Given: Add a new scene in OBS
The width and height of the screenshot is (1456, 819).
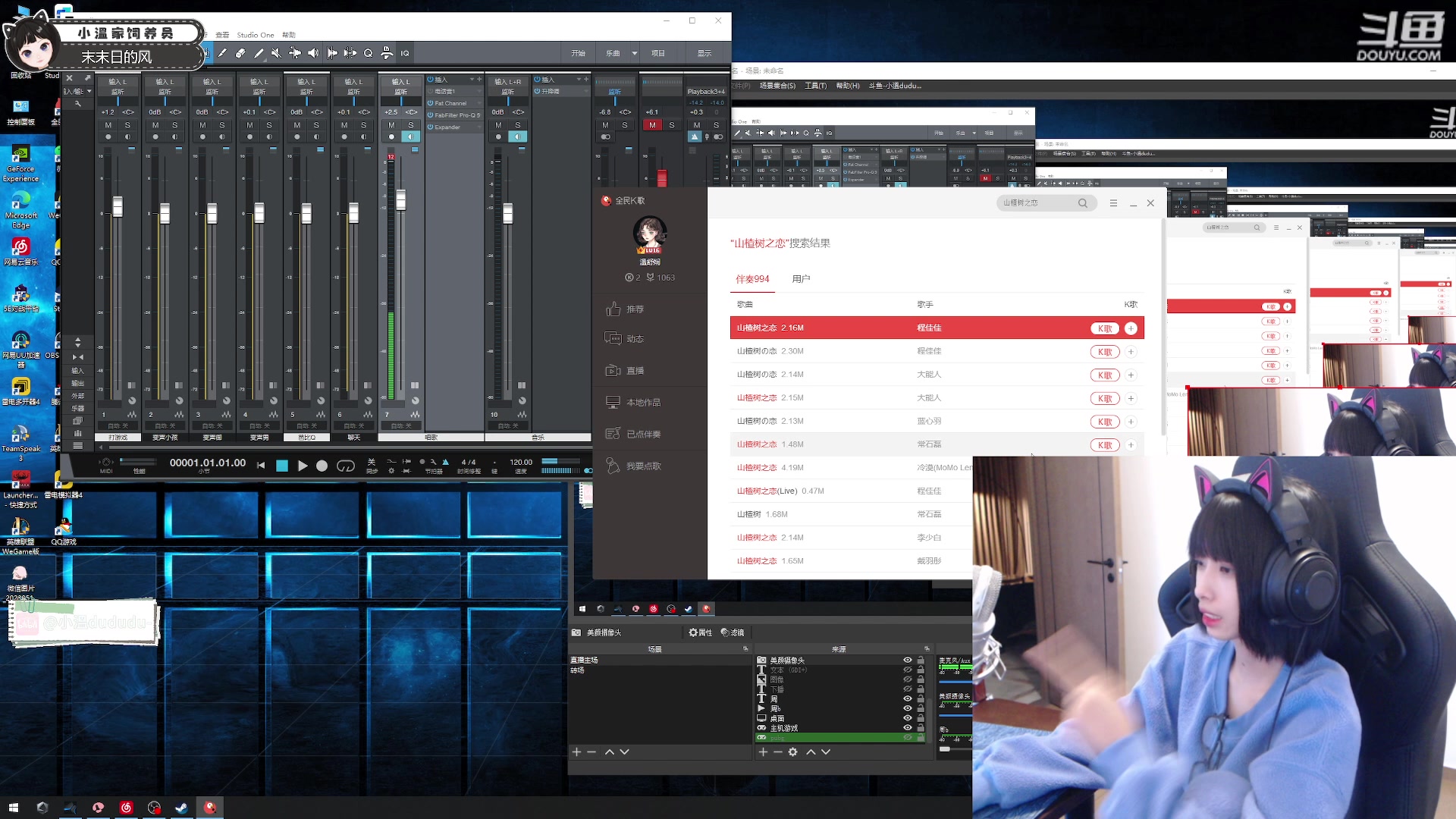Looking at the screenshot, I should click(x=576, y=752).
